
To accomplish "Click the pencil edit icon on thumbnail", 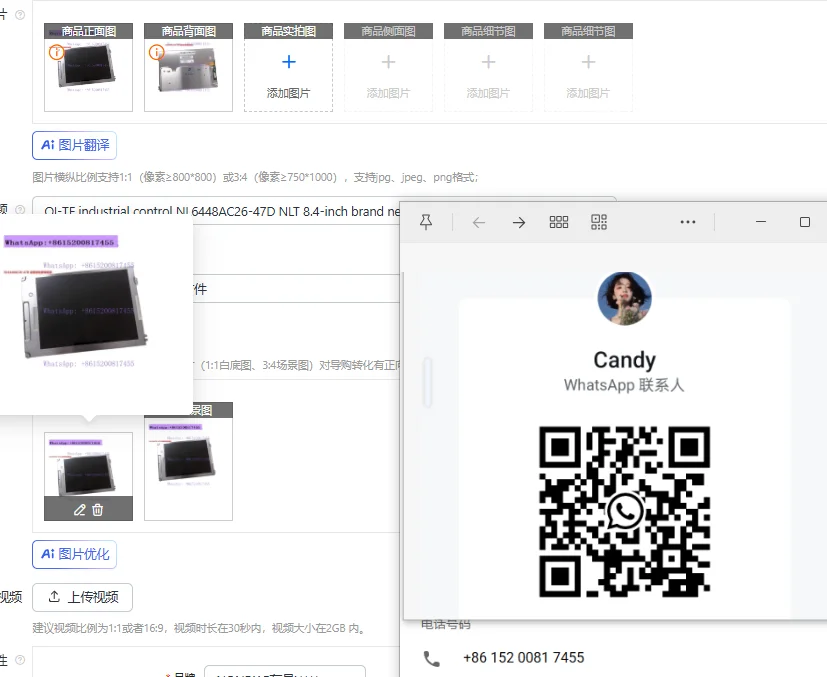I will [80, 510].
